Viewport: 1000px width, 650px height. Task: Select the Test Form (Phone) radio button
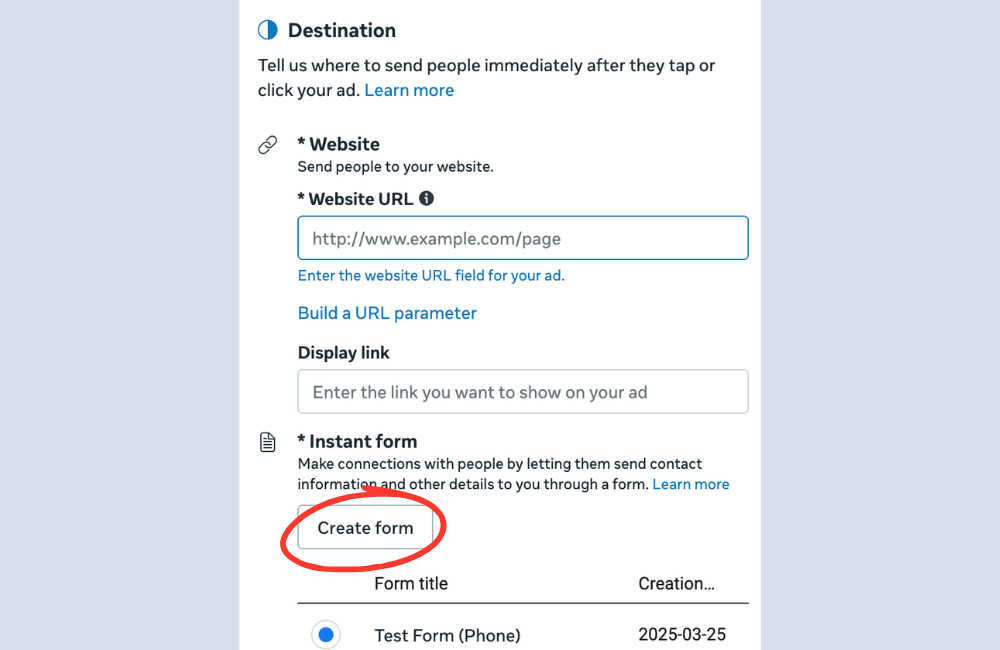pyautogui.click(x=325, y=635)
